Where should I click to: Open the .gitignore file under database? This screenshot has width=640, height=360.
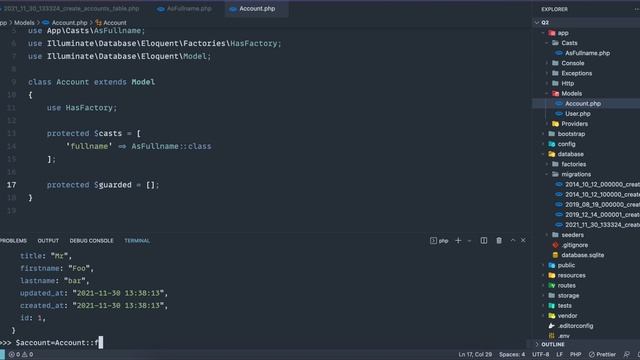point(575,245)
